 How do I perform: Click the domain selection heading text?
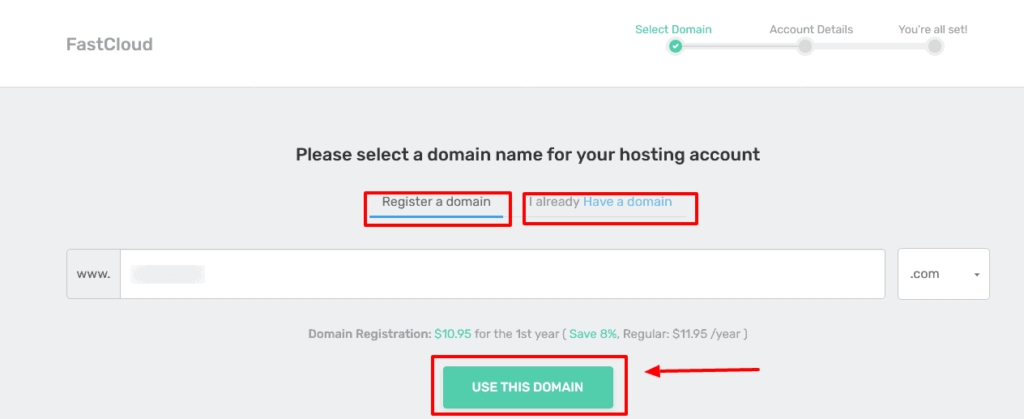pyautogui.click(x=527, y=155)
